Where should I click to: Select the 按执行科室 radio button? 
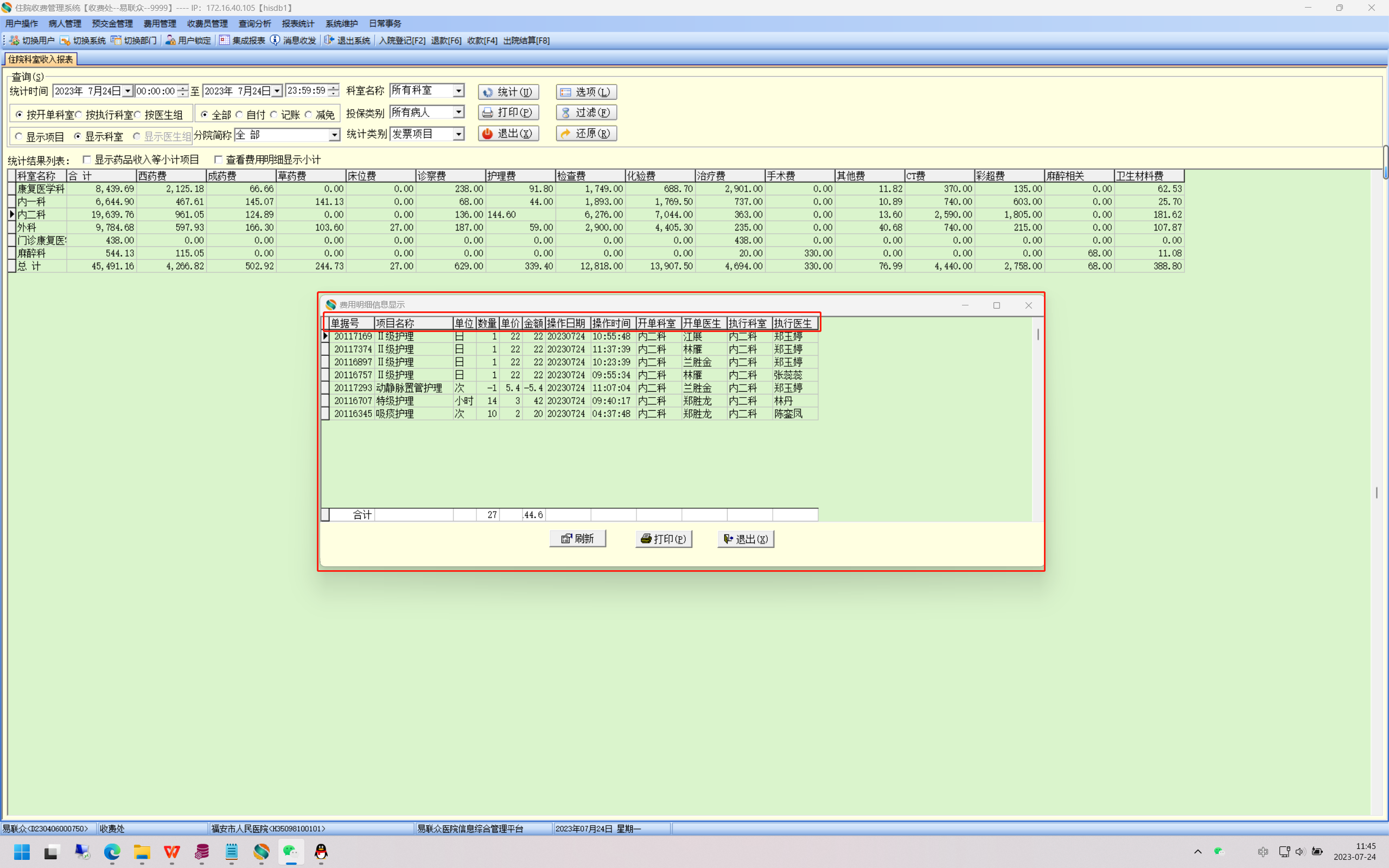(79, 115)
